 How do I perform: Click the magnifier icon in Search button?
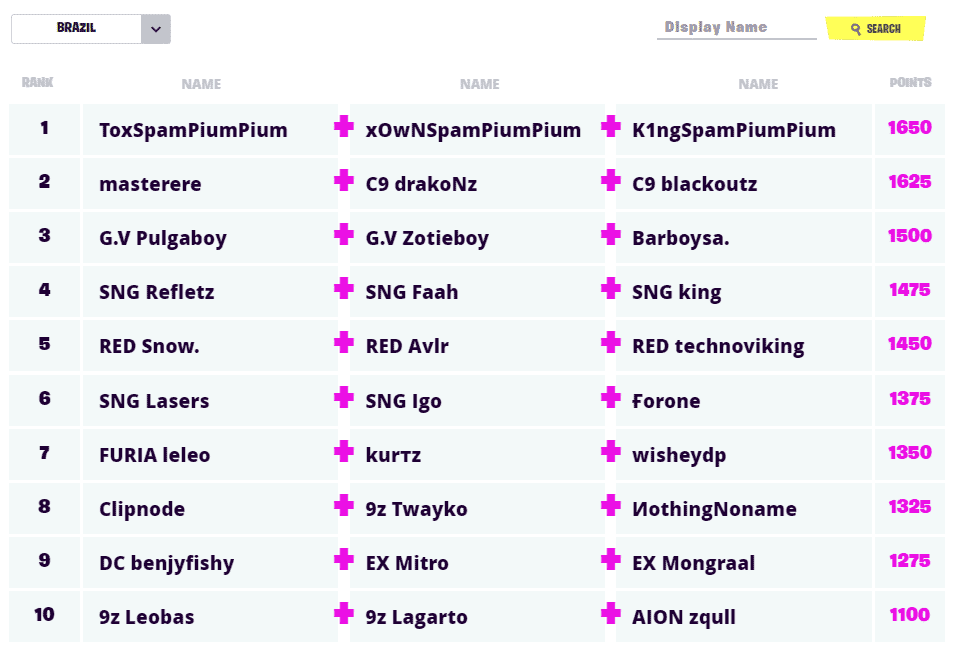tap(856, 29)
